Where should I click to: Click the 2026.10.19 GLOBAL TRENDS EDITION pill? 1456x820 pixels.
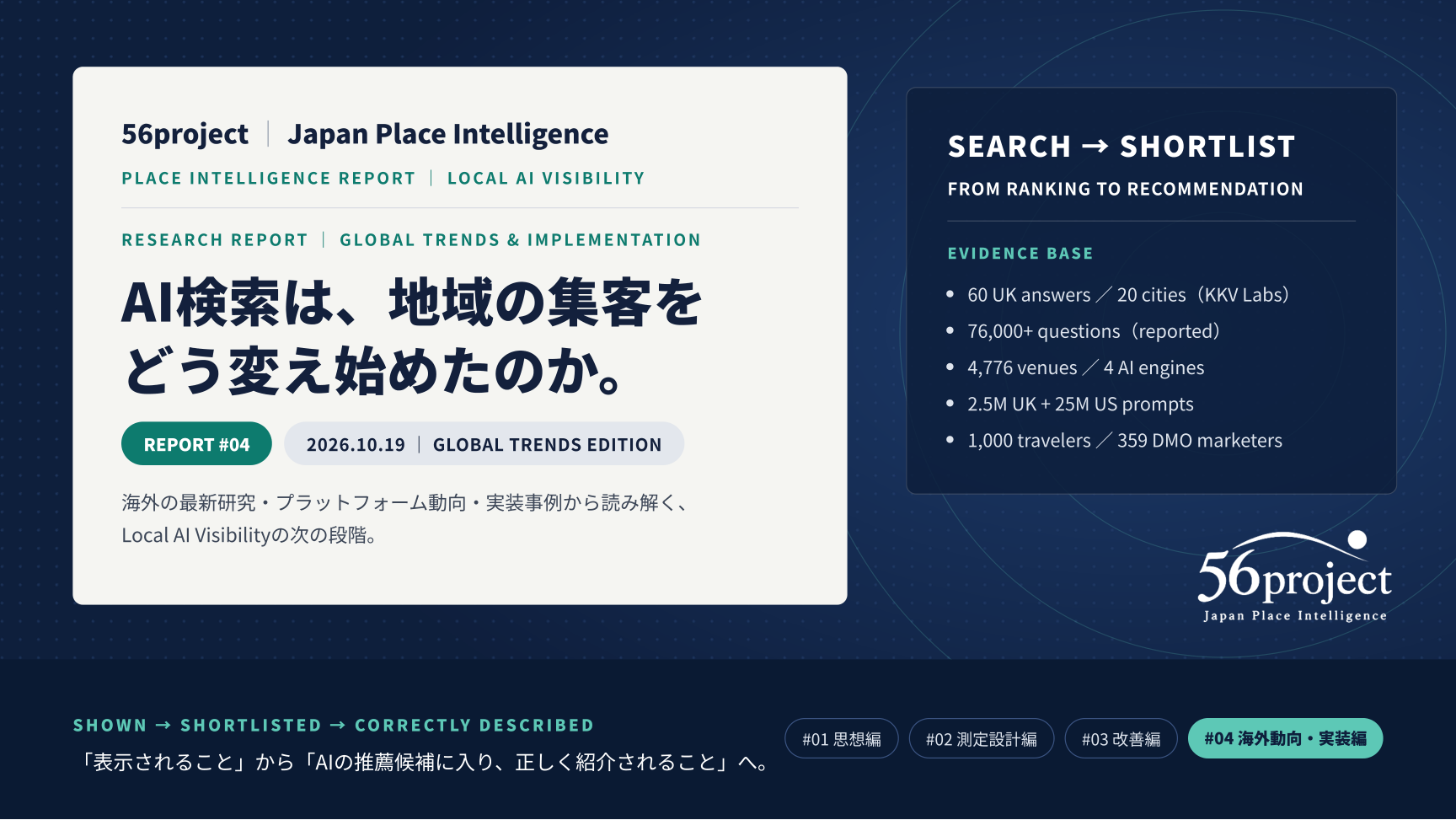tap(484, 444)
